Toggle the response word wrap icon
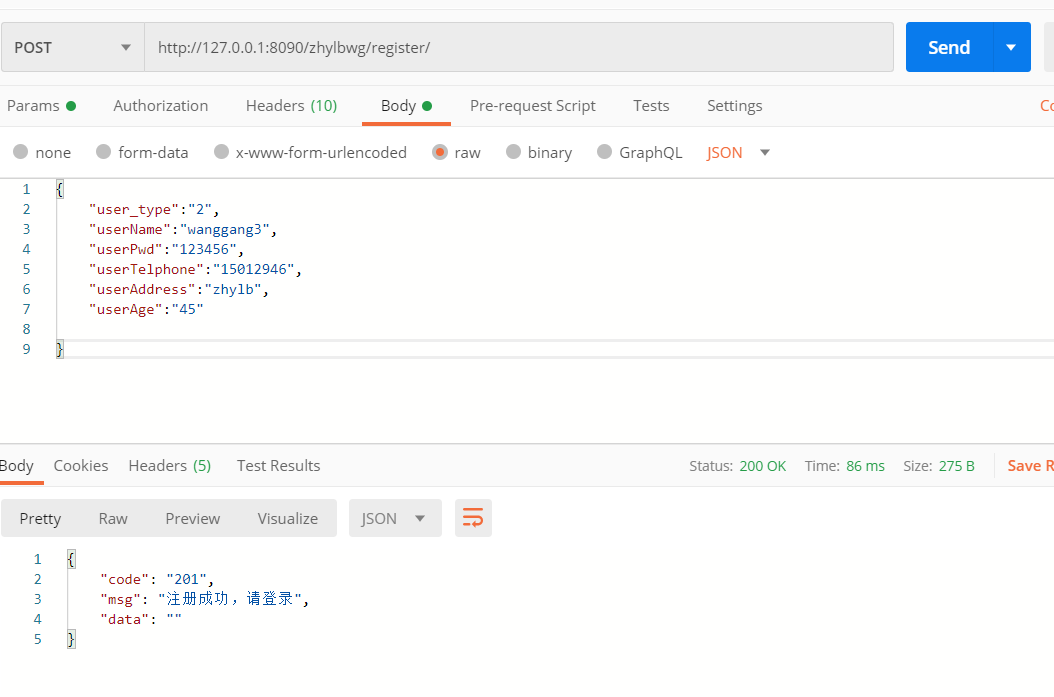 pyautogui.click(x=473, y=518)
